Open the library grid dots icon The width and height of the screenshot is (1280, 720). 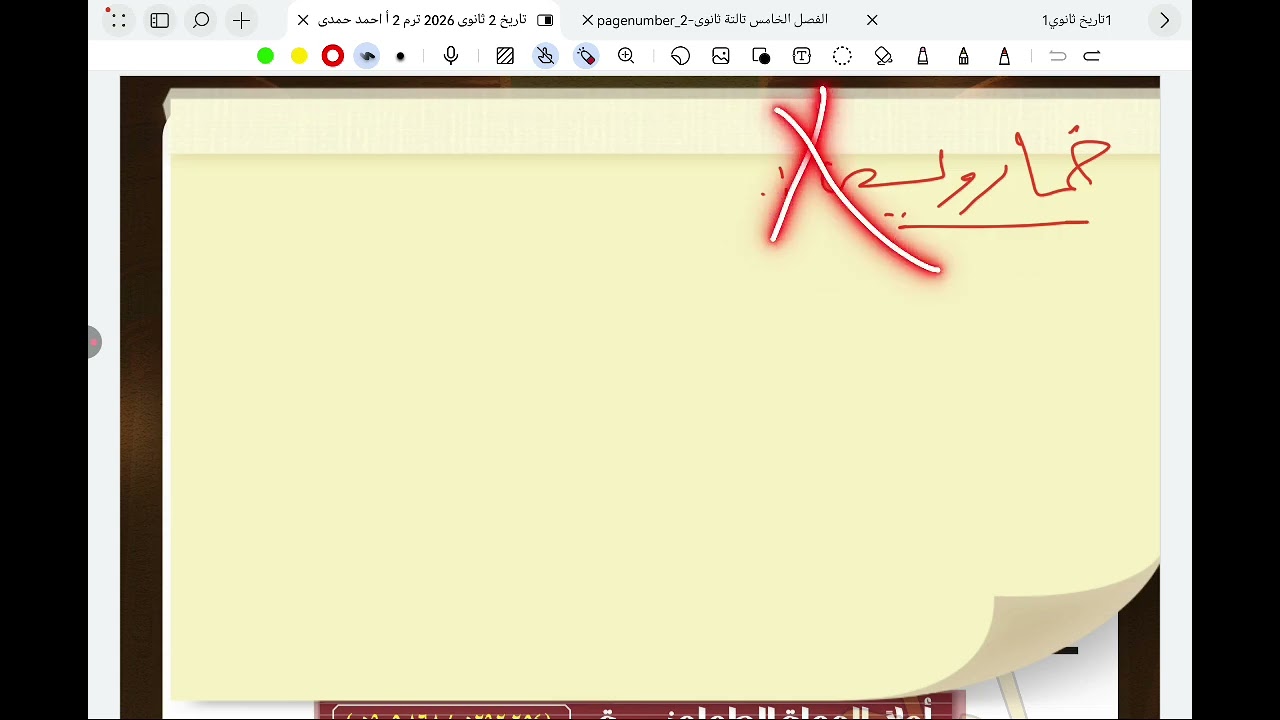click(118, 20)
